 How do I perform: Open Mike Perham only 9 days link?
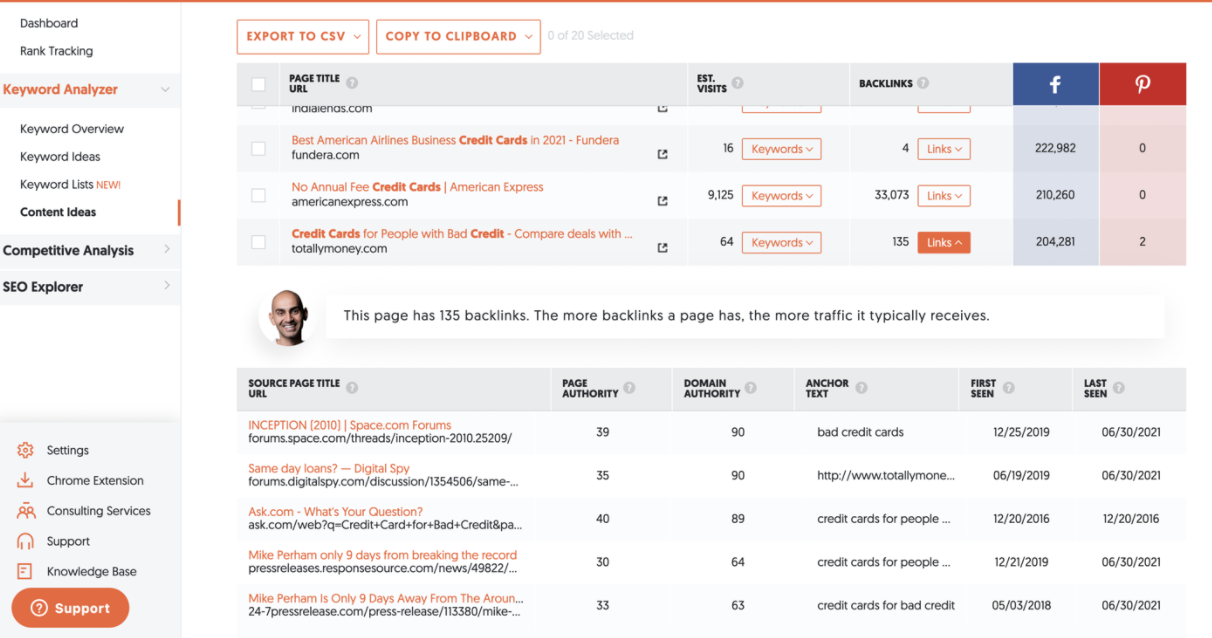[383, 555]
